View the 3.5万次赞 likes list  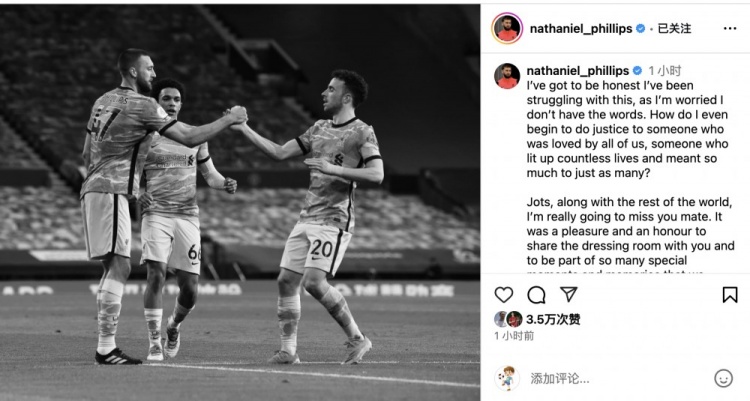pyautogui.click(x=553, y=319)
